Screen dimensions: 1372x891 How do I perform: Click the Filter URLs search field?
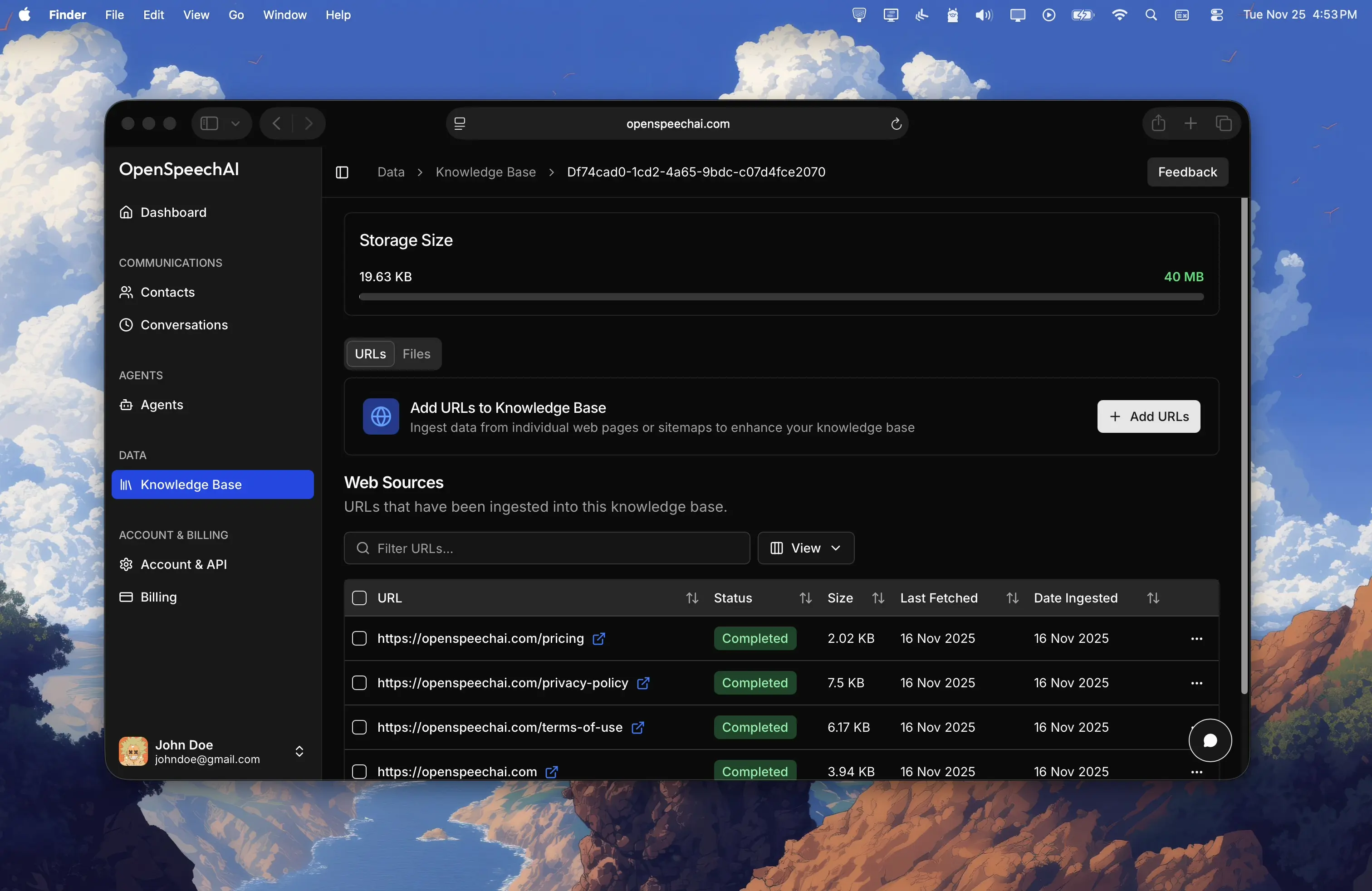pos(547,548)
